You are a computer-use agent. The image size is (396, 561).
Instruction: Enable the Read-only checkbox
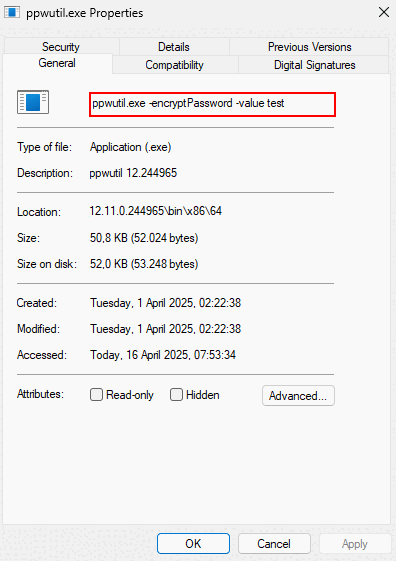(96, 395)
